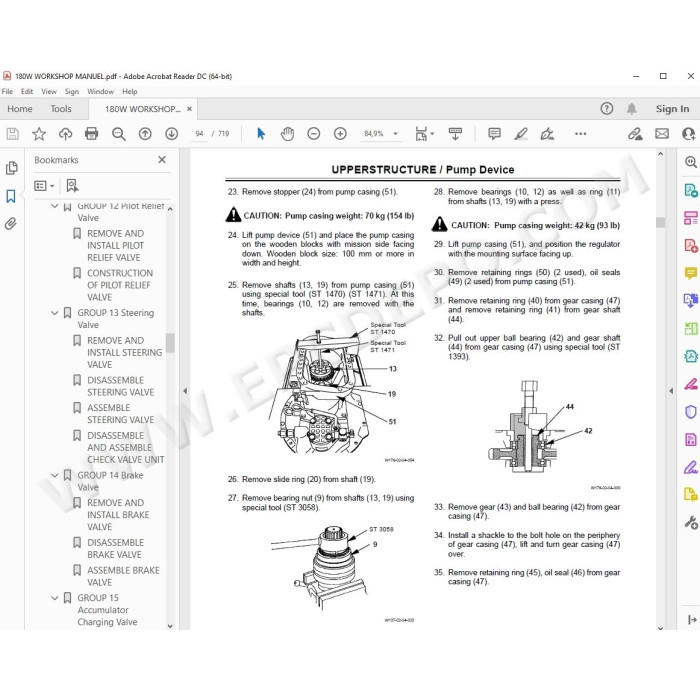
Task: Open REMOVE AND INSTALL BRAKE VALVE bookmark
Action: click(x=118, y=515)
